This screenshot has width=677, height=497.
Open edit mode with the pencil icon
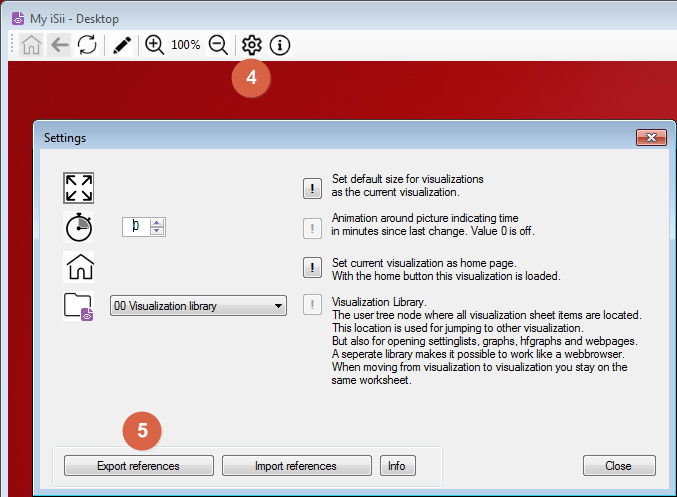122,45
